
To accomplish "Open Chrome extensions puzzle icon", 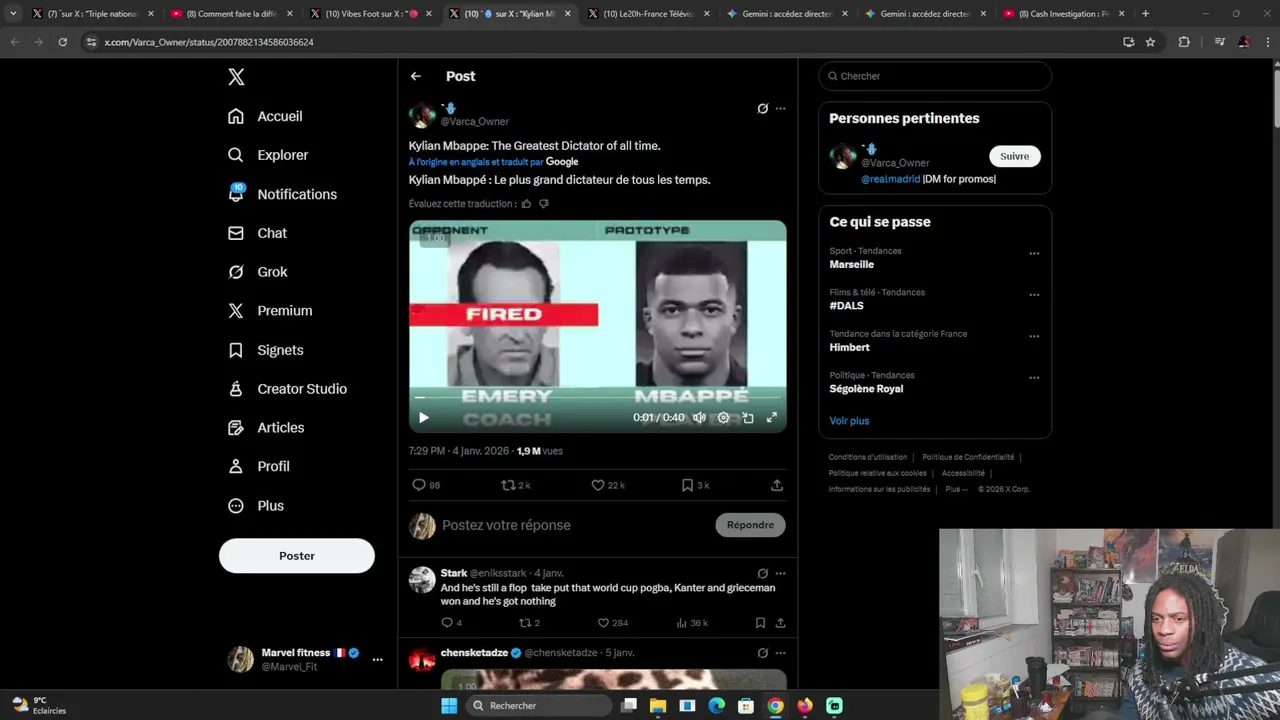I will pos(1184,42).
